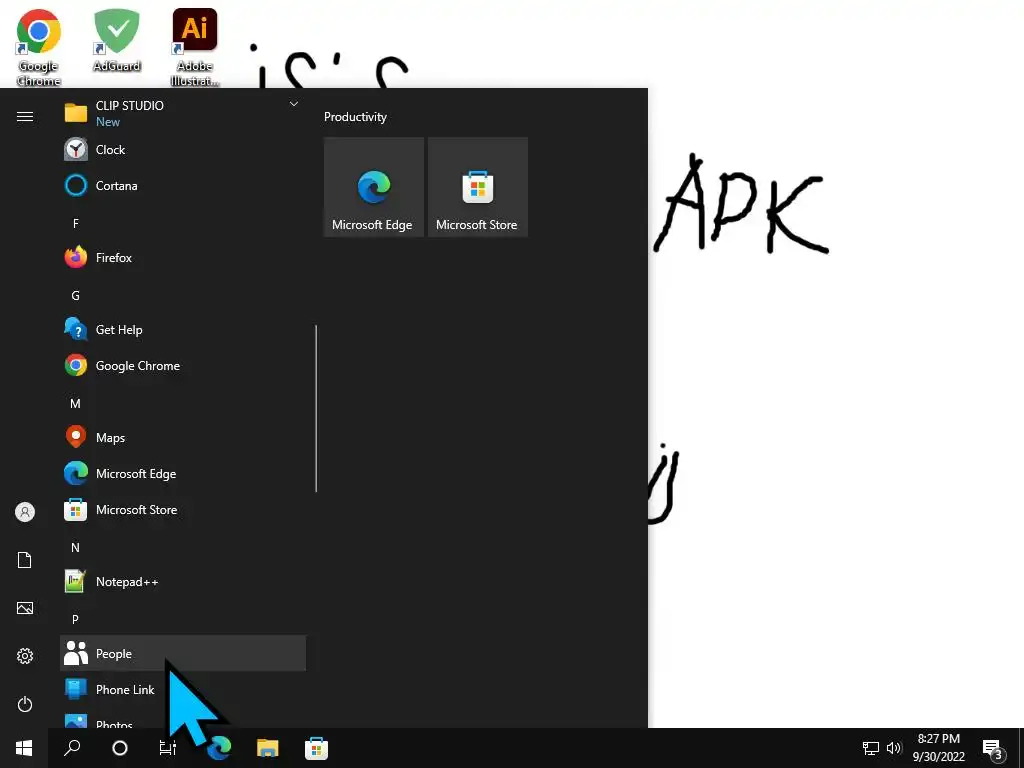
Task: Open Documents from Start sidebar
Action: [25, 560]
